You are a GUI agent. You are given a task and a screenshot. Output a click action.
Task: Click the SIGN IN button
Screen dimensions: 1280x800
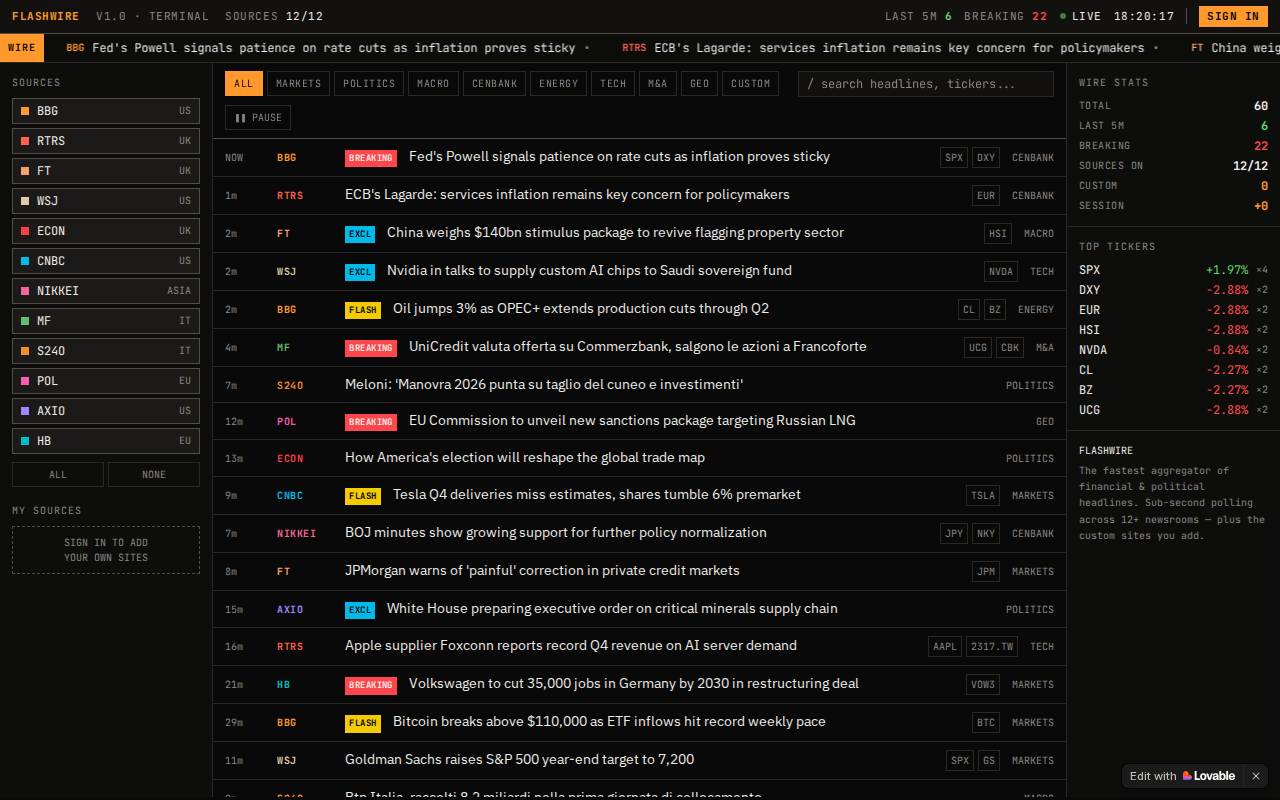pyautogui.click(x=1233, y=16)
